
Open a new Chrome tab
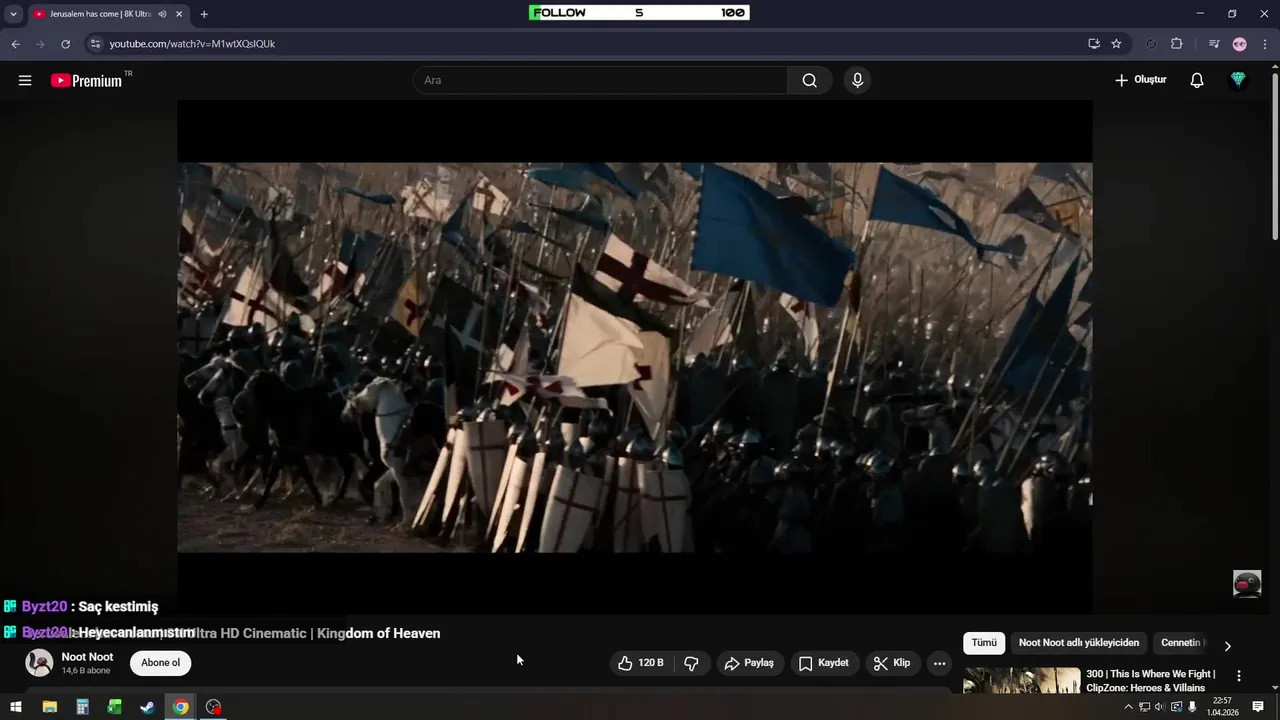(x=204, y=14)
